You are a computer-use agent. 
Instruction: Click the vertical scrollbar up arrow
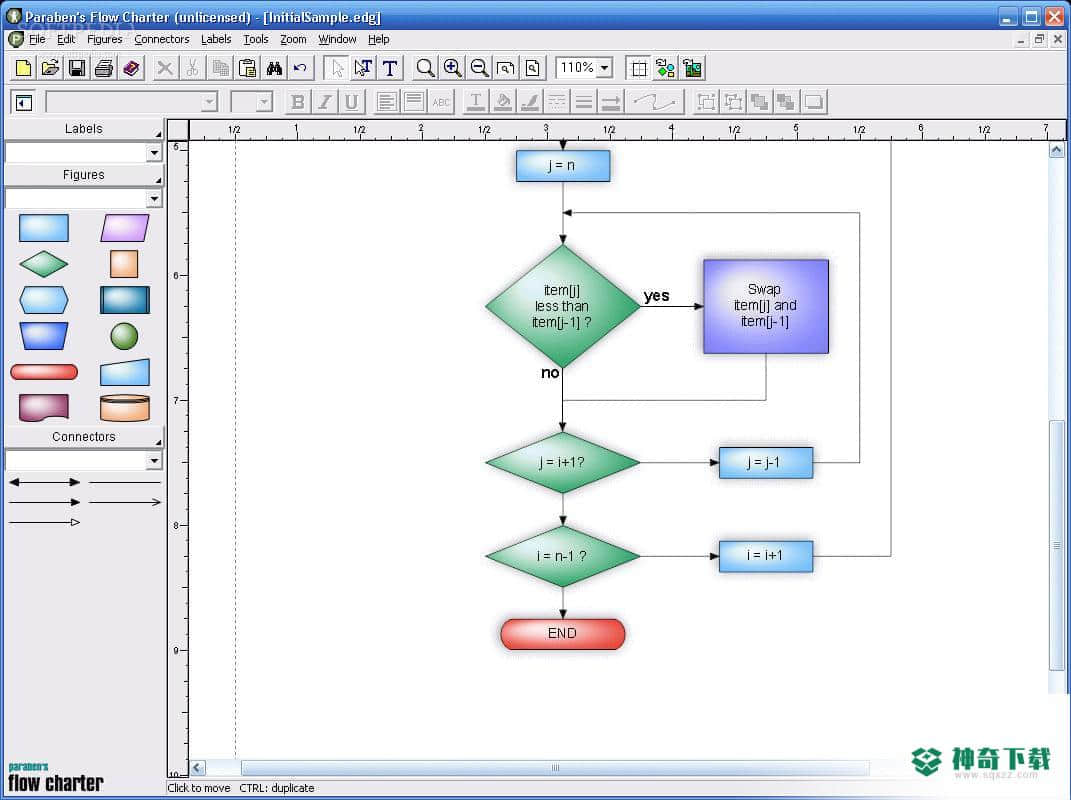click(1056, 150)
